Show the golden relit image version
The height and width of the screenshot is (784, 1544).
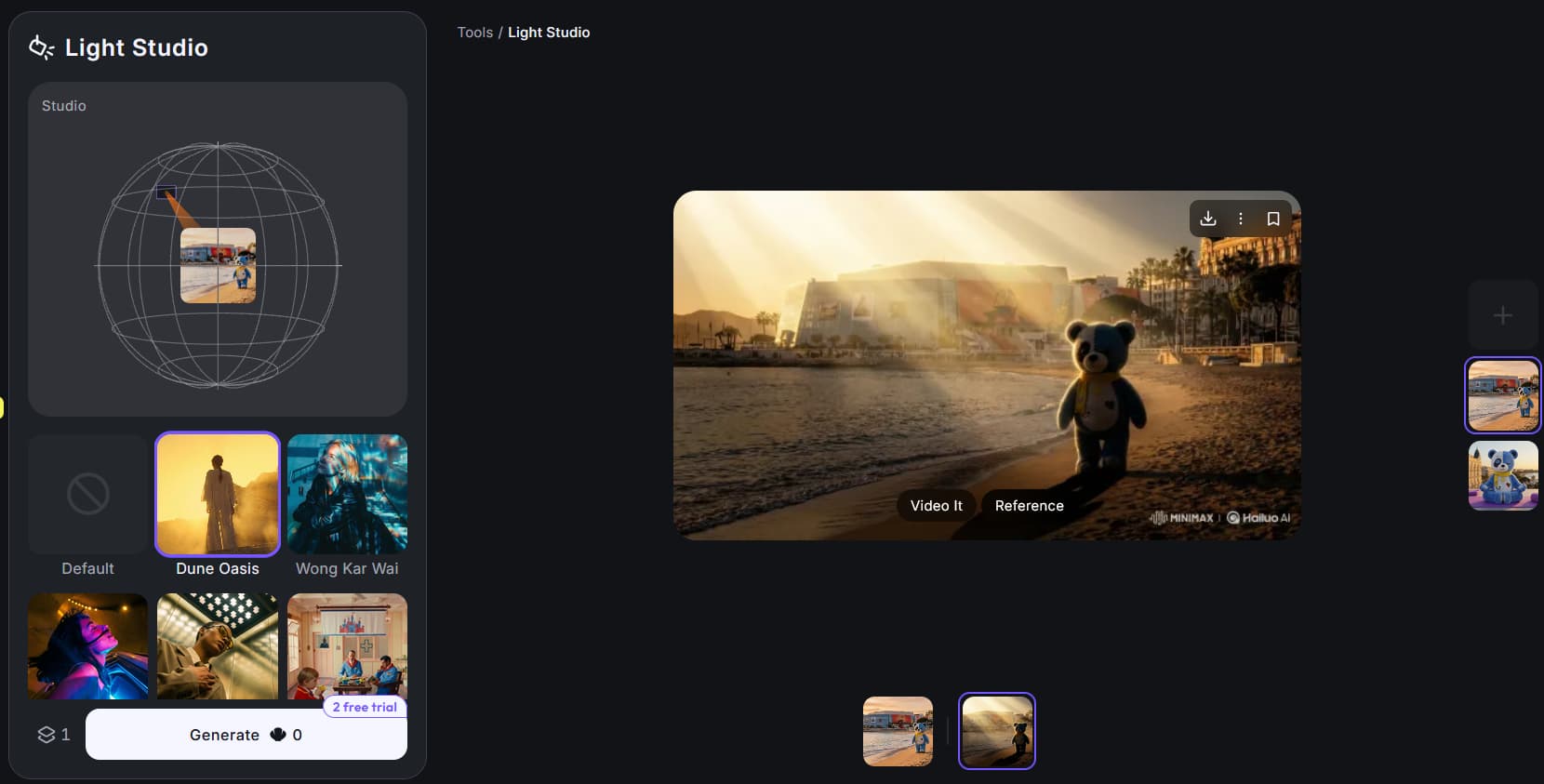coord(996,731)
